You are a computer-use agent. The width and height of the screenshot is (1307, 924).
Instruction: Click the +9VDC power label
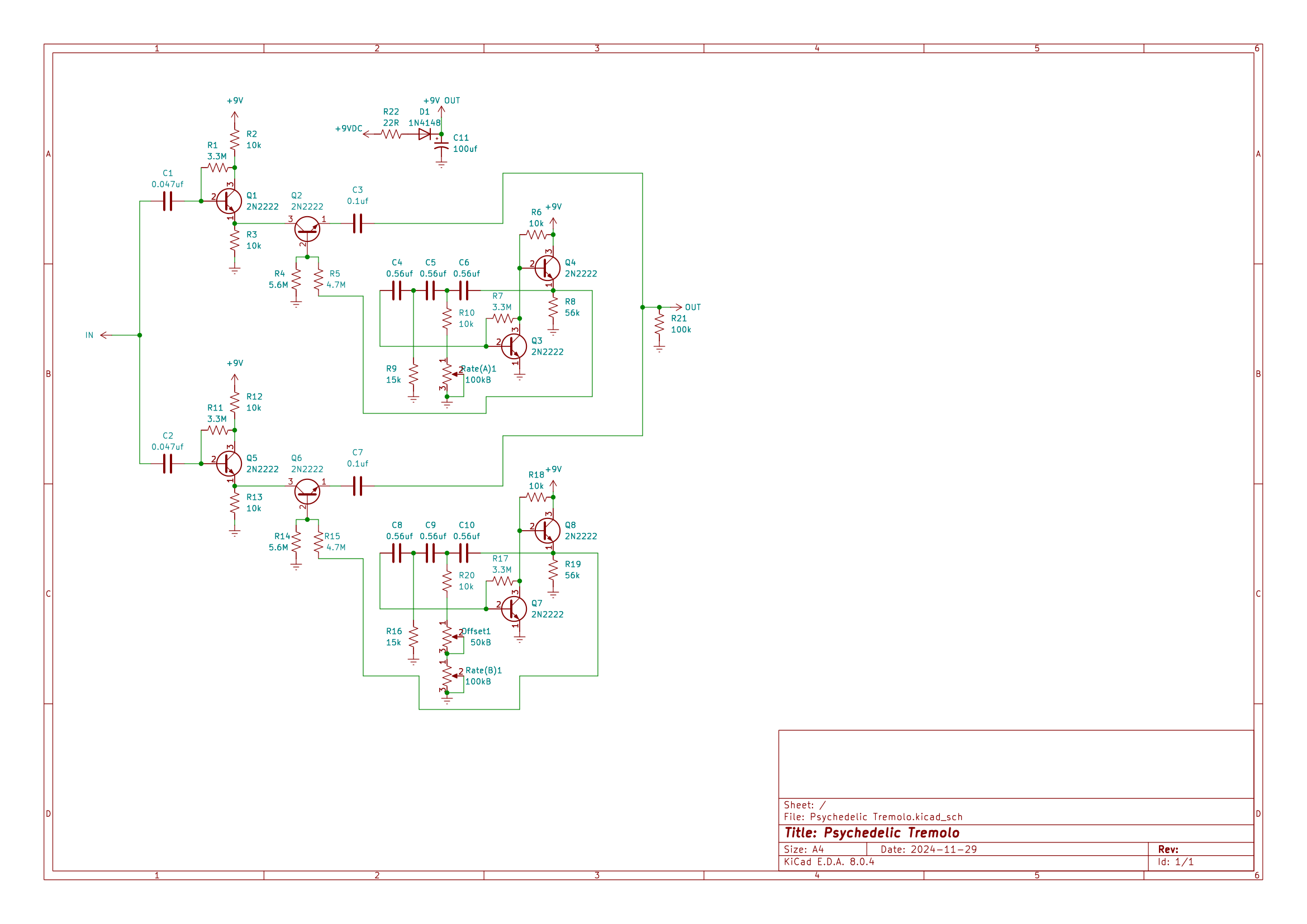pyautogui.click(x=348, y=129)
